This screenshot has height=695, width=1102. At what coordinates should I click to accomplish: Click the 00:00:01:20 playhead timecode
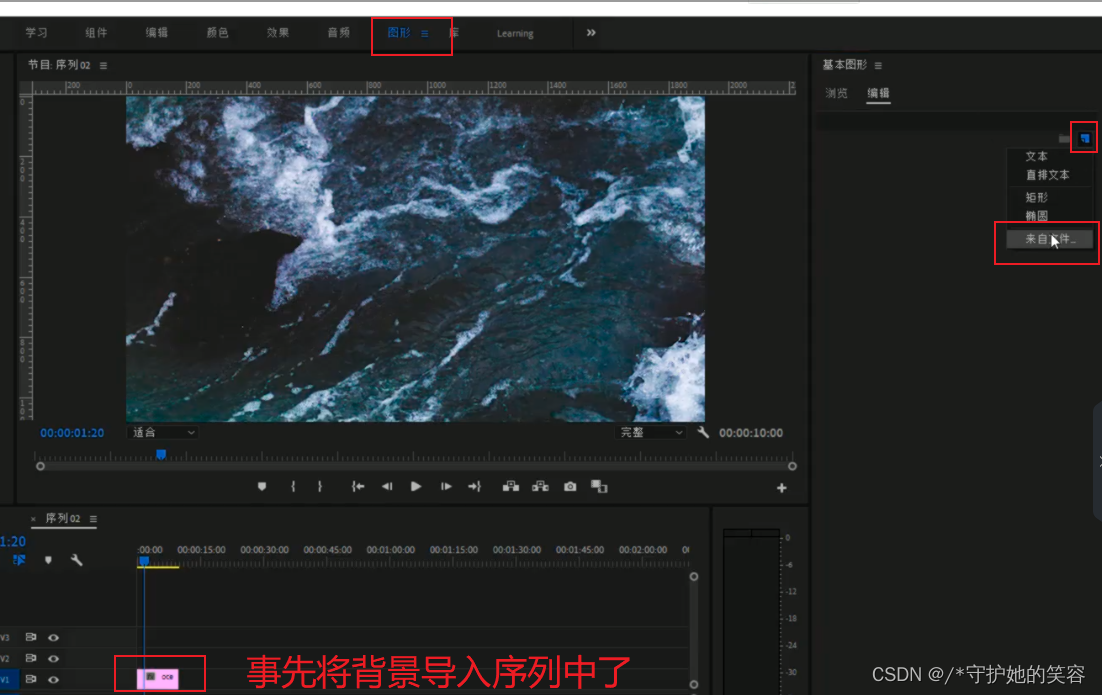[x=72, y=433]
